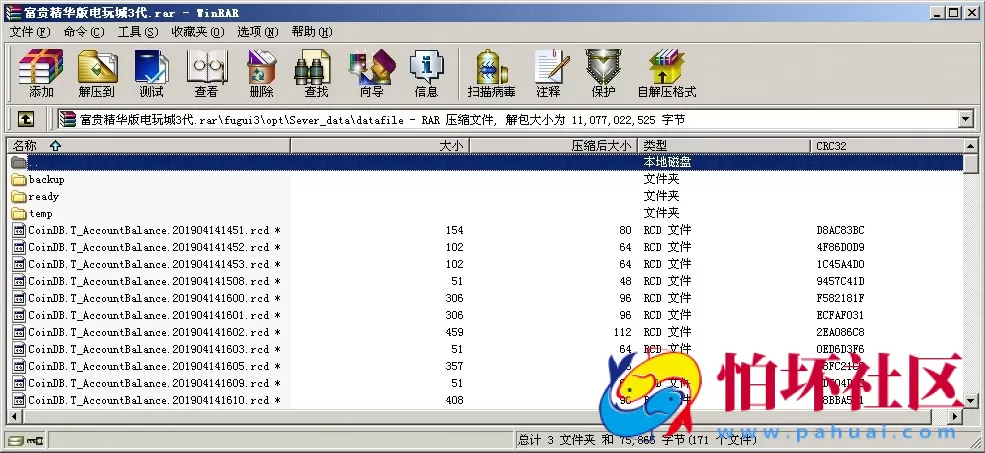The width and height of the screenshot is (985, 453).
Task: Select CoinDB.T_AccountBalance.201904141453.rcd file name
Action: [149, 264]
